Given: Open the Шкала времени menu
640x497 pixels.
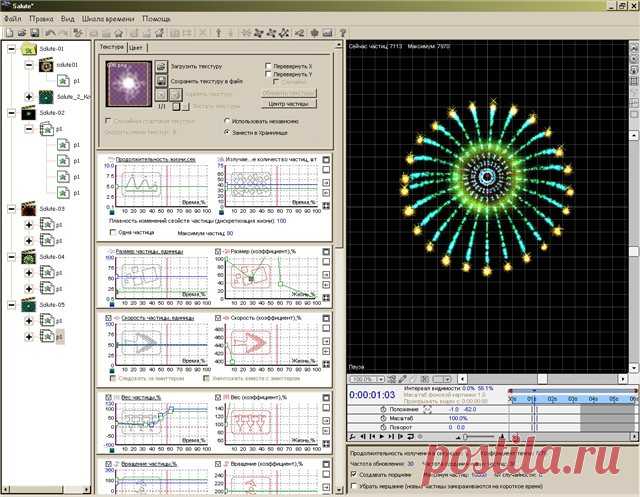Looking at the screenshot, I should [x=108, y=19].
